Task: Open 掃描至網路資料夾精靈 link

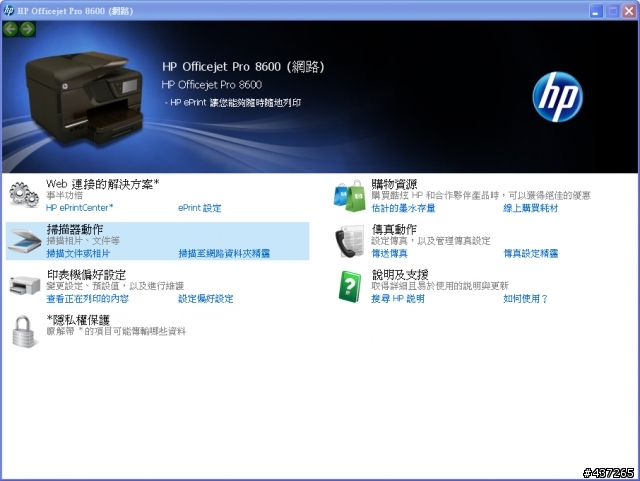Action: tap(224, 254)
